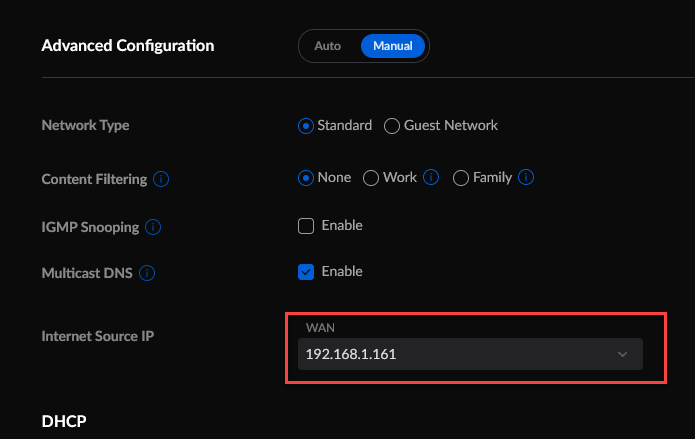Set Content Filtering to Family
695x439 pixels.
click(x=460, y=178)
